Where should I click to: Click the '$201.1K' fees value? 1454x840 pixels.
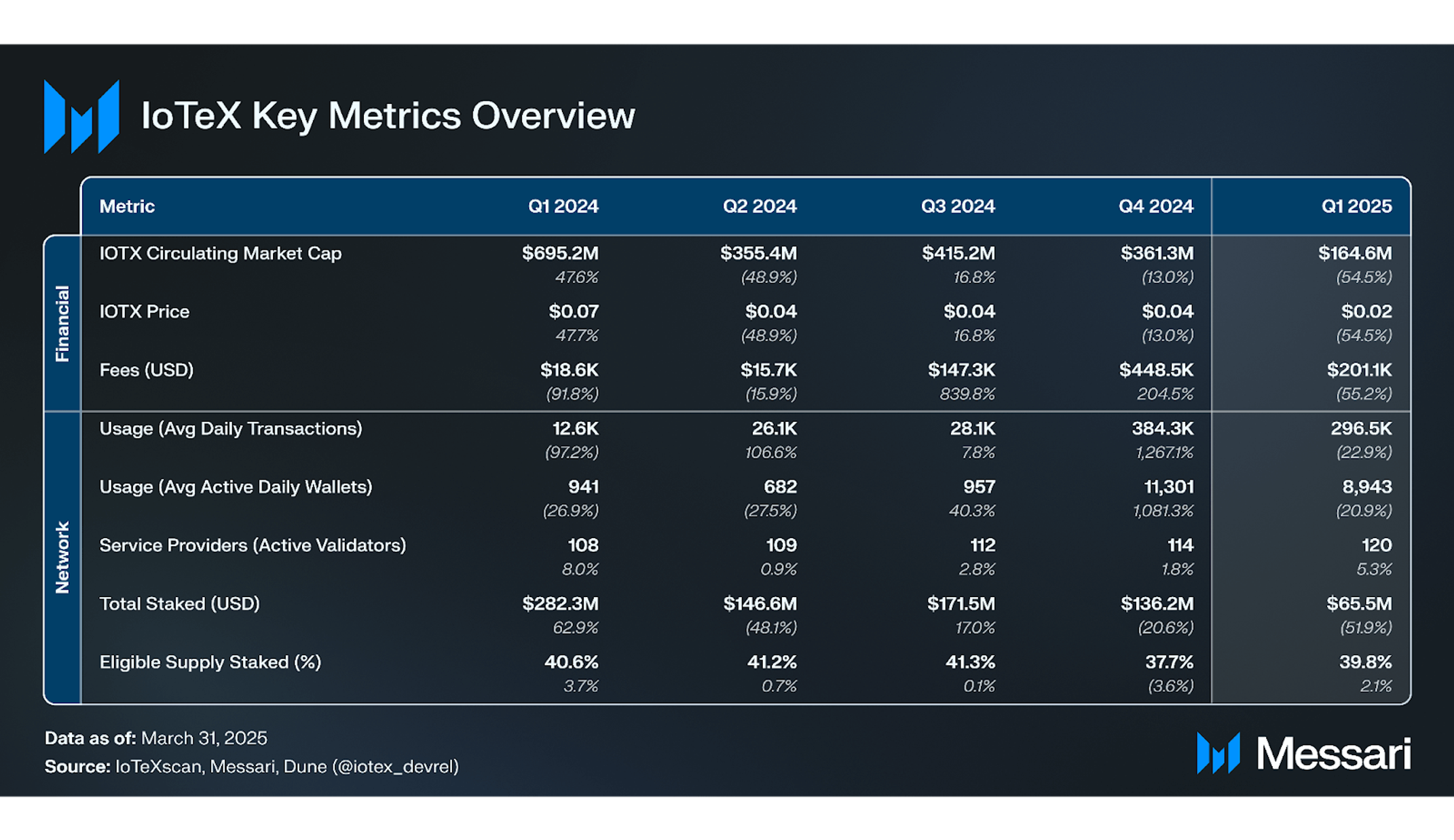1359,370
